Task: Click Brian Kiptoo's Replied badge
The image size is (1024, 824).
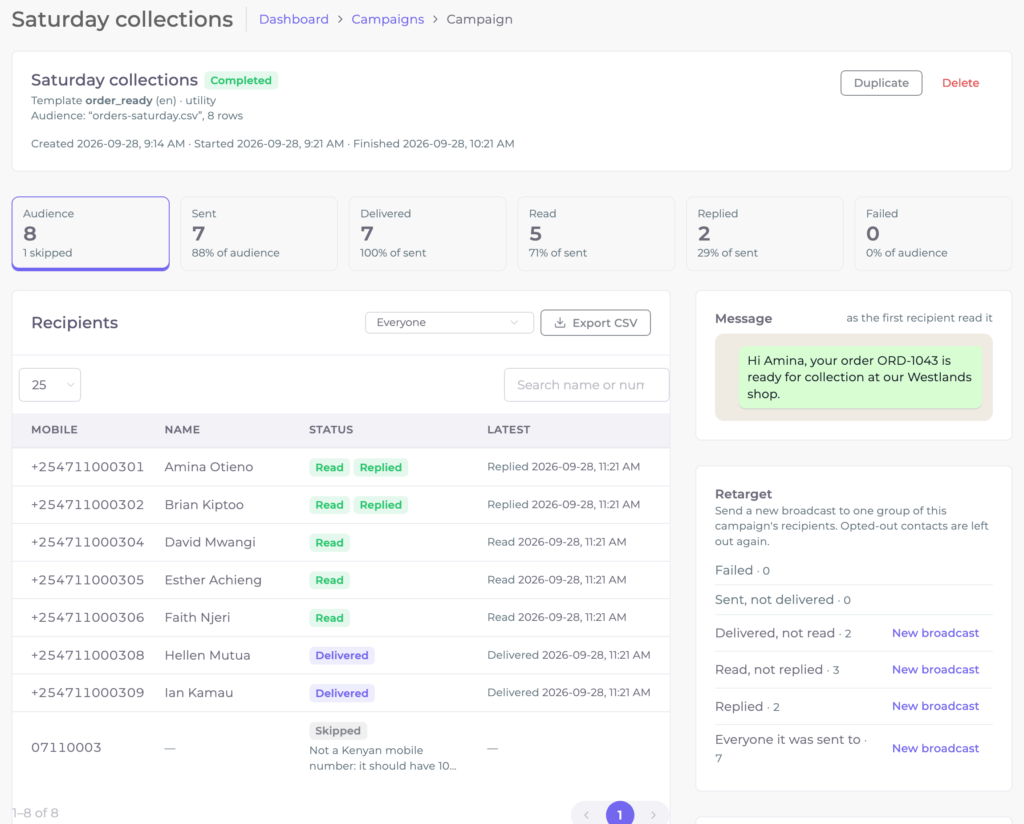Action: pos(381,505)
